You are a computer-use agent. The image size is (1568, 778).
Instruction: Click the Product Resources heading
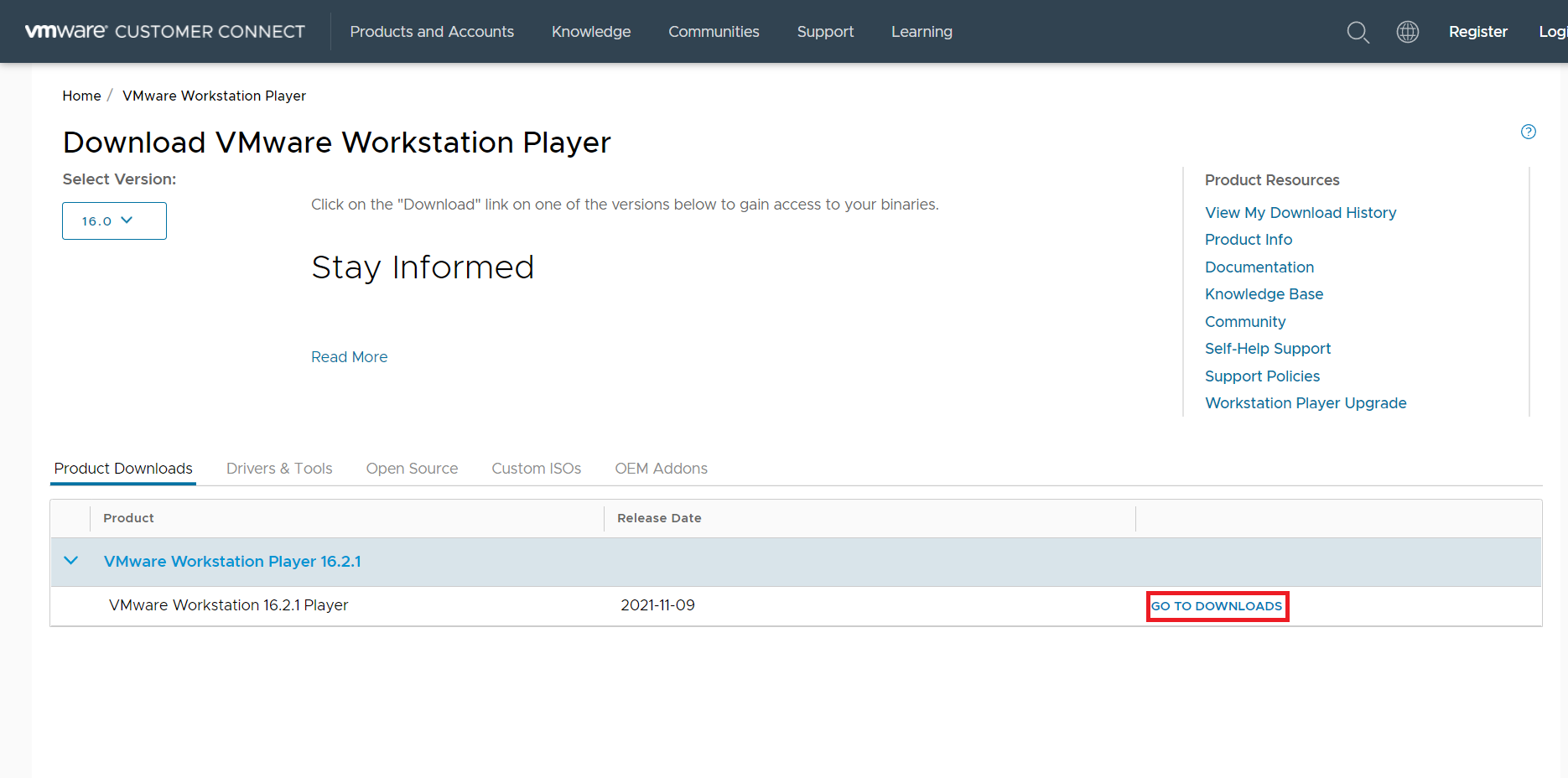(x=1272, y=180)
